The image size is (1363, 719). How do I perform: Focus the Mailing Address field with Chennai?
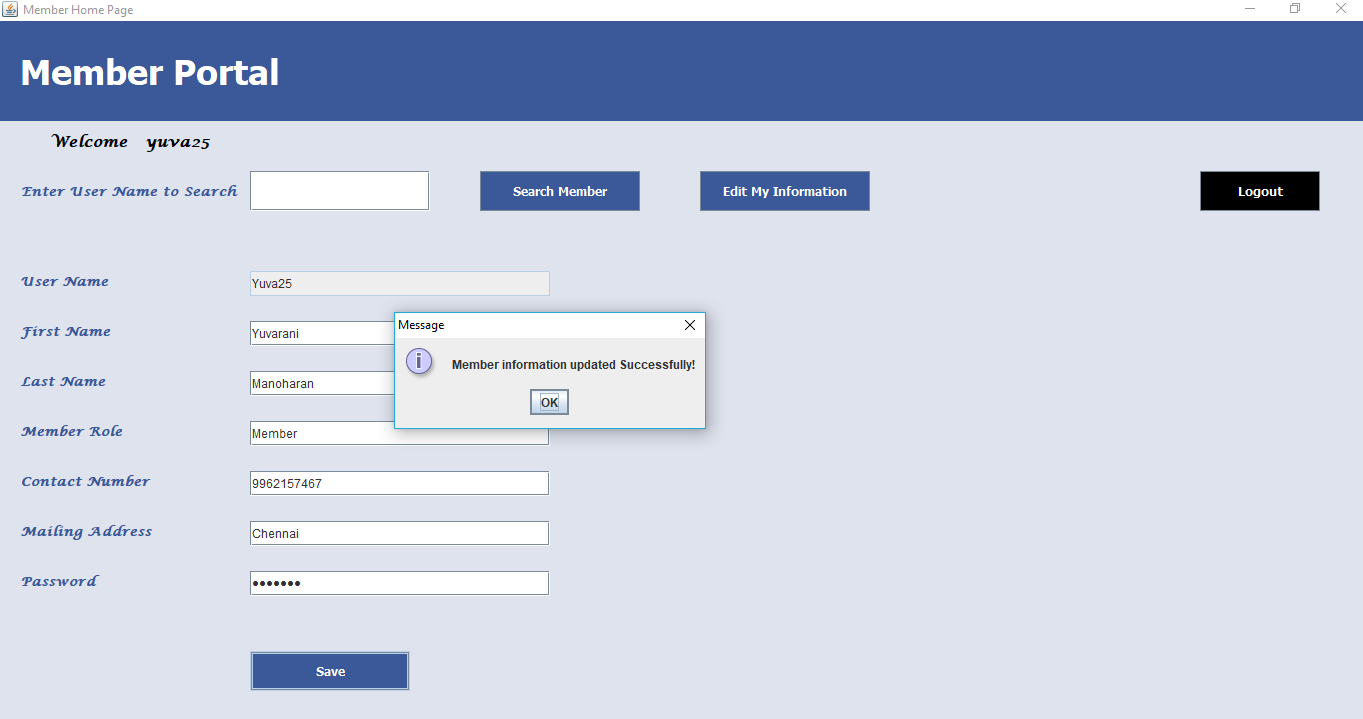399,533
